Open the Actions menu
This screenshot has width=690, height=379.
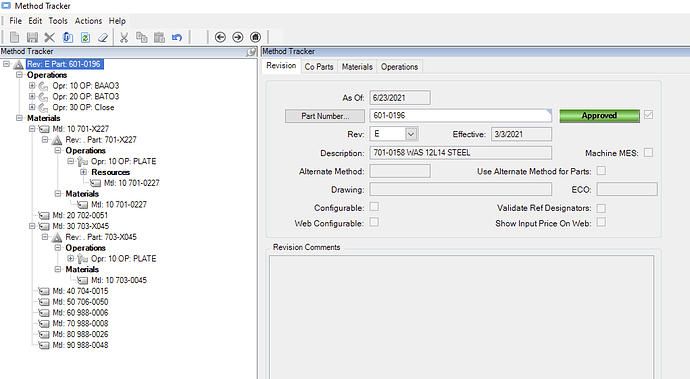(88, 21)
